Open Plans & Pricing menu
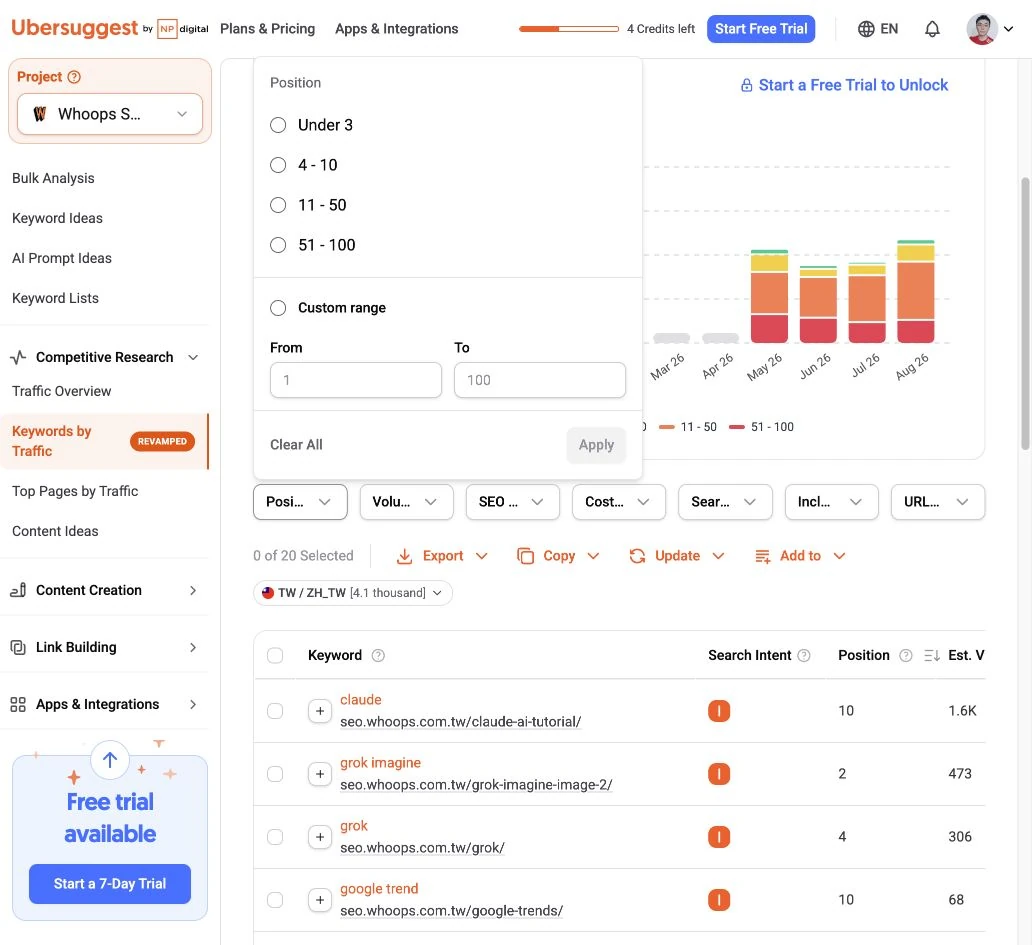The height and width of the screenshot is (945, 1032). (267, 29)
